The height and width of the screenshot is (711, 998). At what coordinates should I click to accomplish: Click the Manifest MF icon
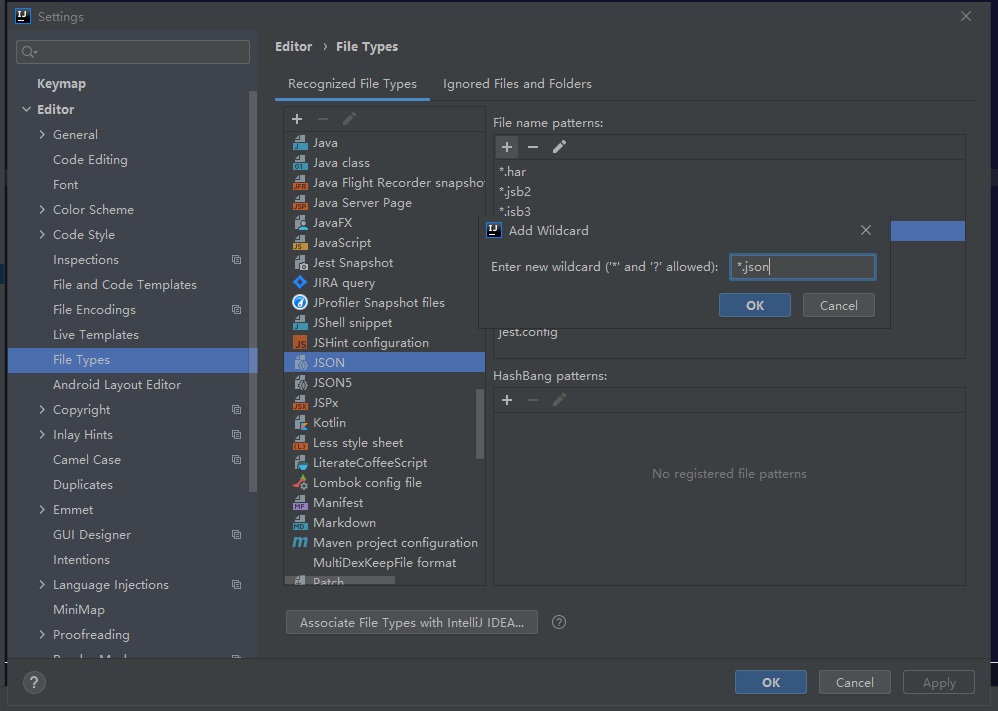coord(300,503)
